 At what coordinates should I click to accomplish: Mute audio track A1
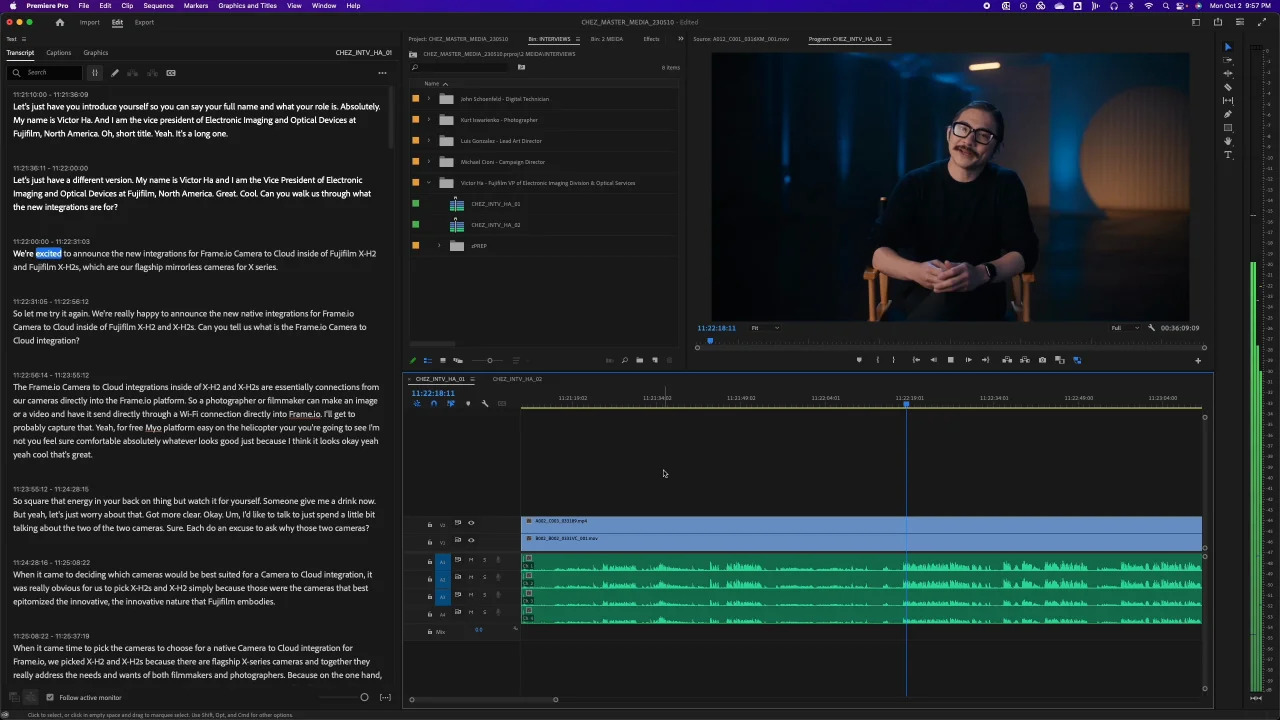[x=471, y=560]
